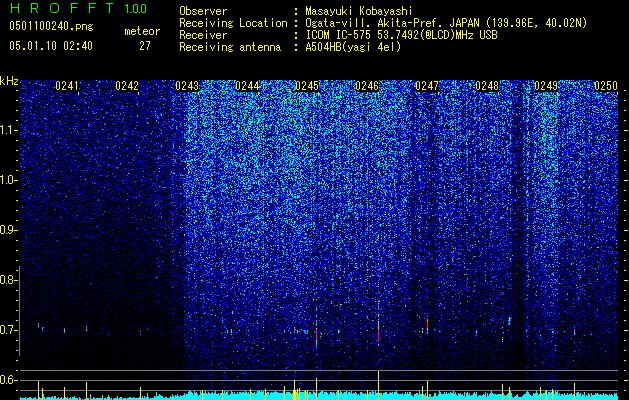This screenshot has width=629, height=400.
Task: Click the 1.1 frequency axis label
Action: 8,130
